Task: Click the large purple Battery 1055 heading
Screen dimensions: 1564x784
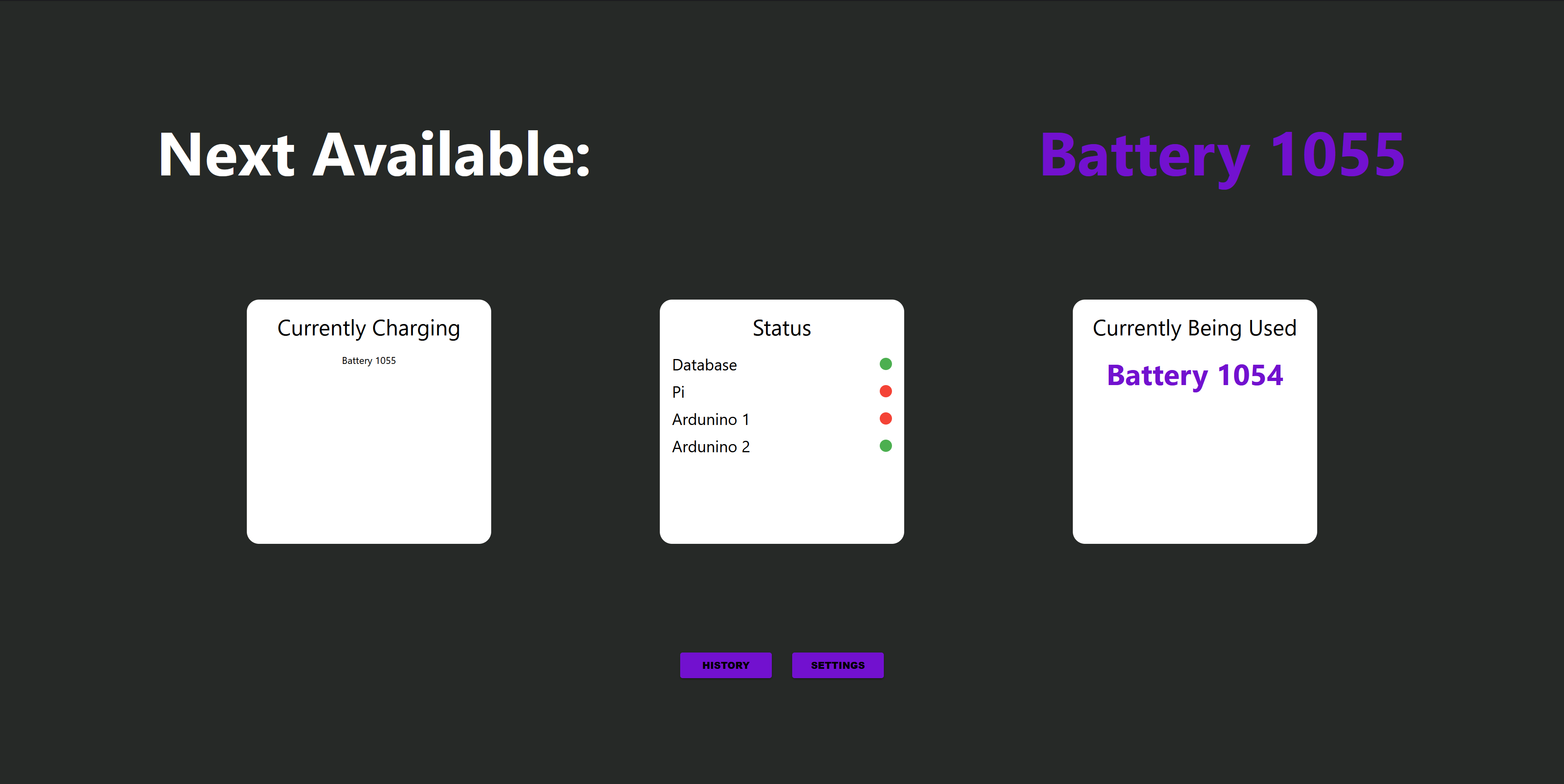Action: point(1221,155)
